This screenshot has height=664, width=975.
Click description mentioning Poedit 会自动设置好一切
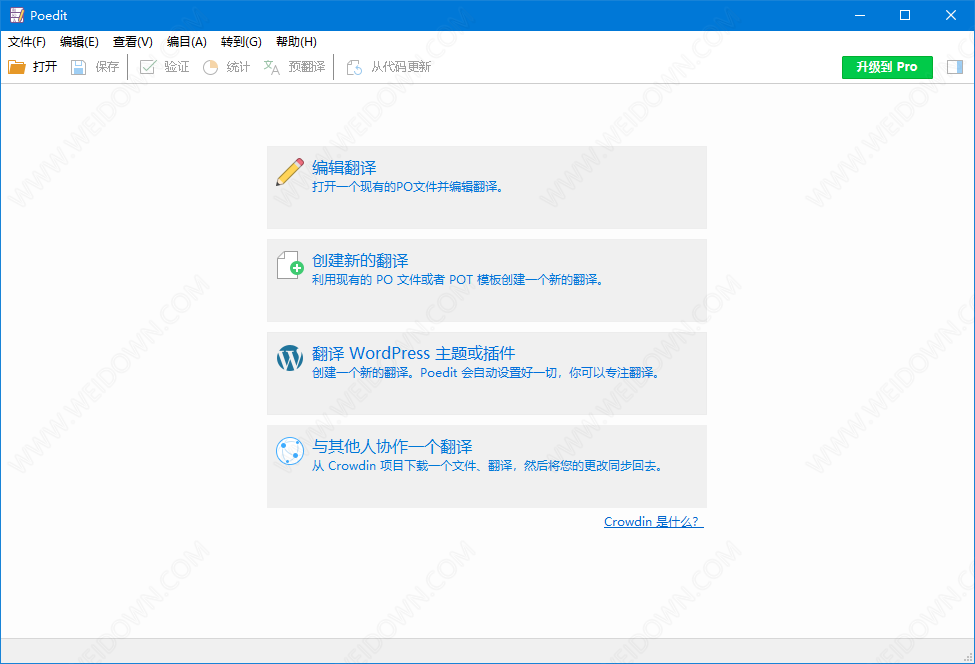click(x=485, y=373)
